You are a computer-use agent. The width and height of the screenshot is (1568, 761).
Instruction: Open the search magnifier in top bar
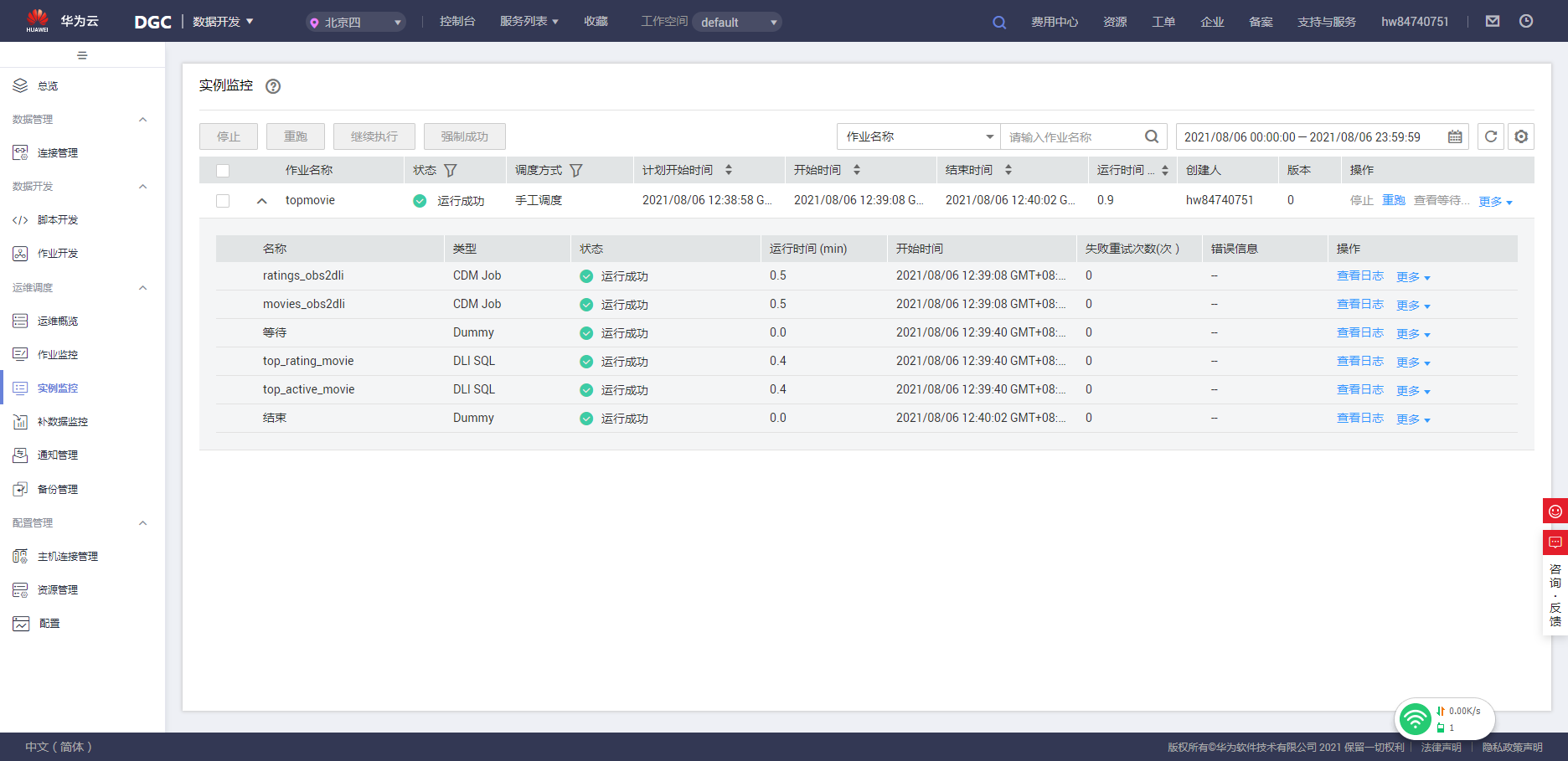click(x=999, y=22)
